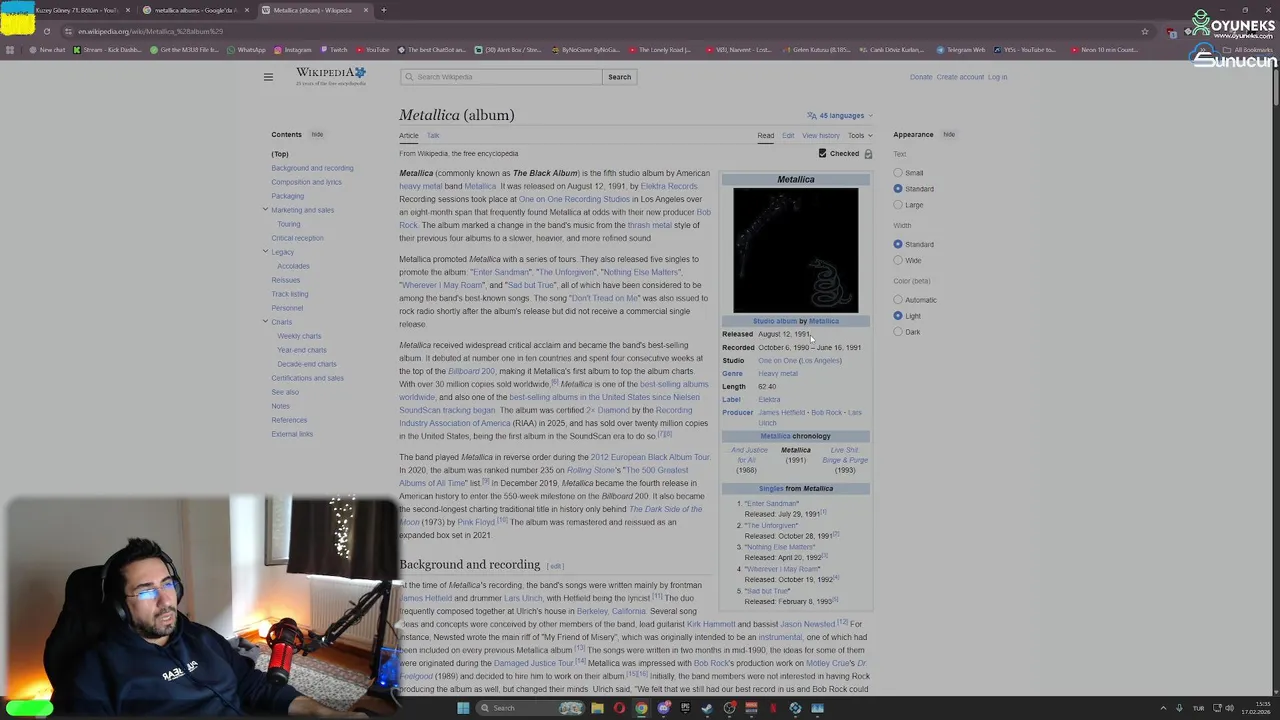Open the Heavy metal genre link in infobox
Image resolution: width=1280 pixels, height=720 pixels.
[778, 373]
